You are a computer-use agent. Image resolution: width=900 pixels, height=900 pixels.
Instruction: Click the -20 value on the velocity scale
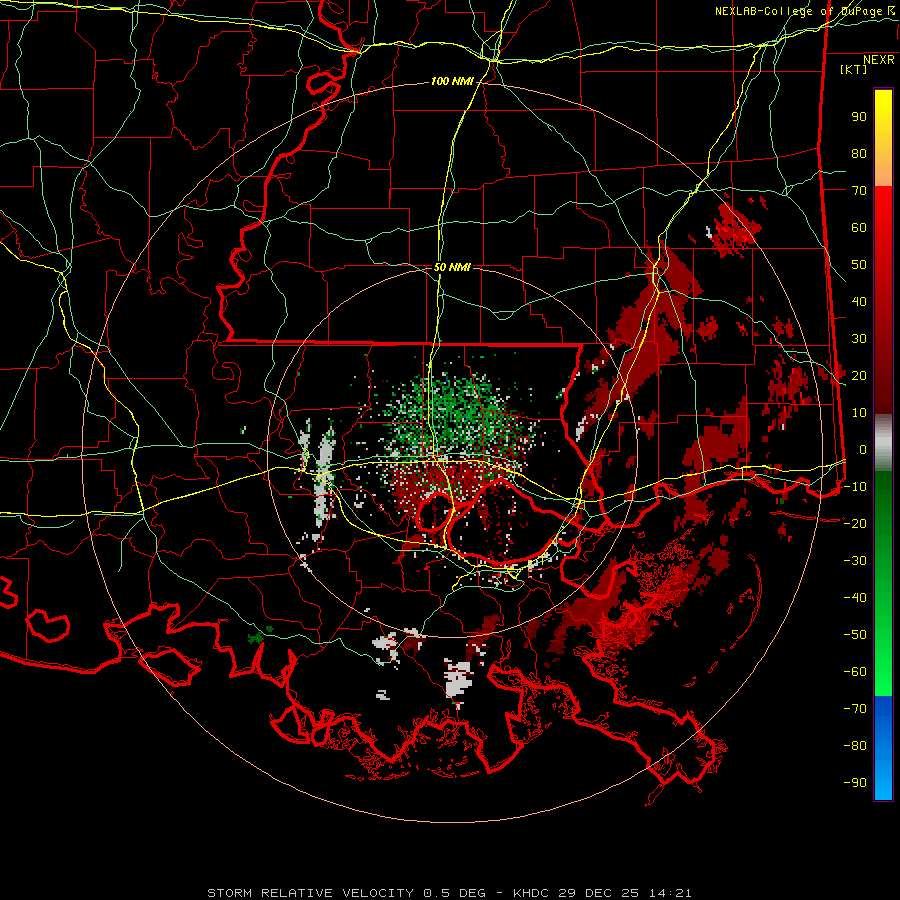855,524
